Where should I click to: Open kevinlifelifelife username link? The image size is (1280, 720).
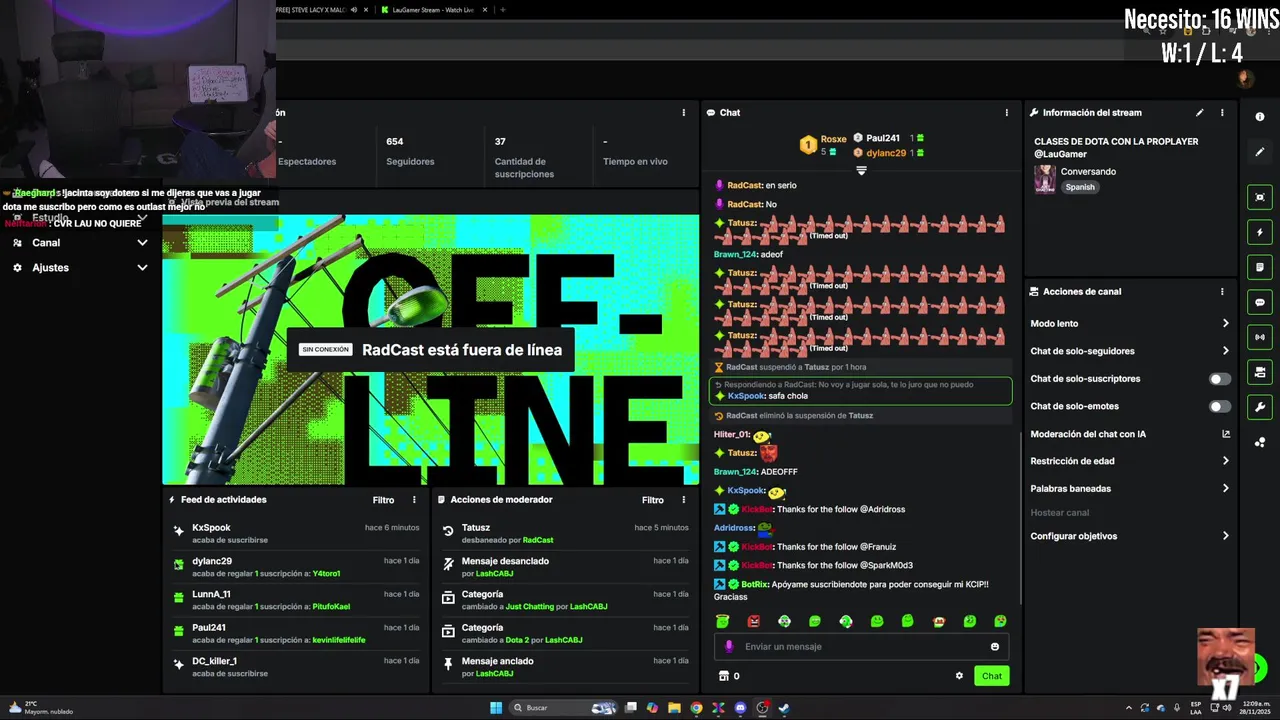(339, 640)
